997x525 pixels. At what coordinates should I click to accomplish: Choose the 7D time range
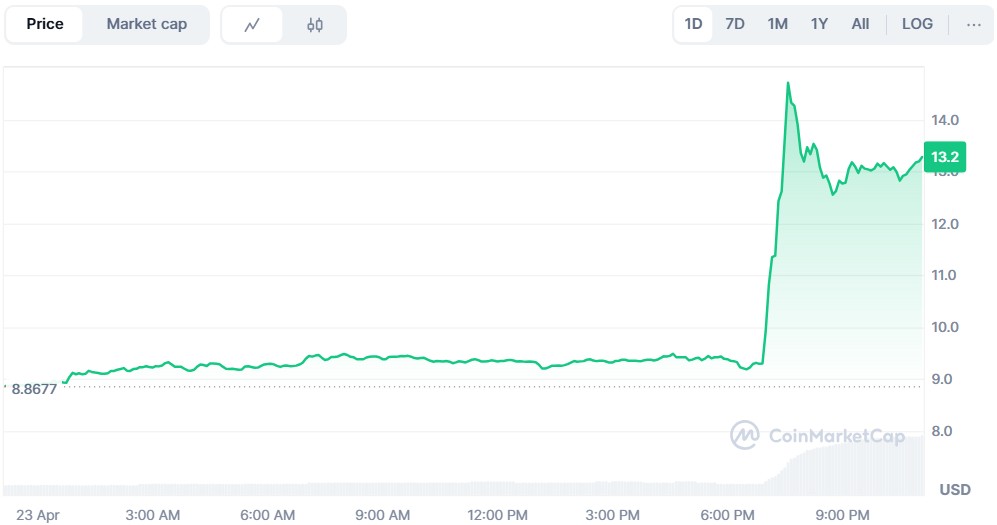coord(735,24)
